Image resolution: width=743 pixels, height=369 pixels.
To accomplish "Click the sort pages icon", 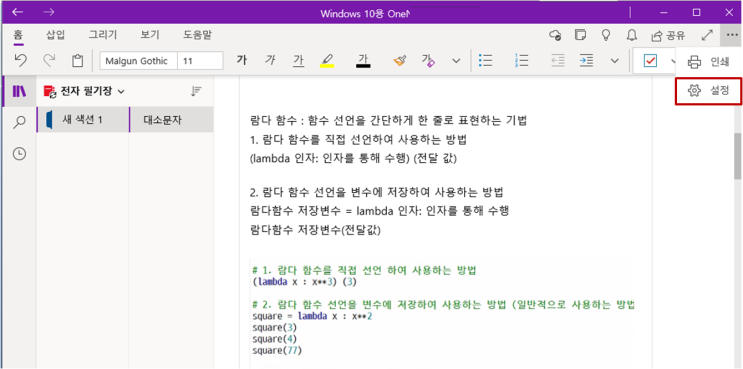I will pyautogui.click(x=196, y=91).
